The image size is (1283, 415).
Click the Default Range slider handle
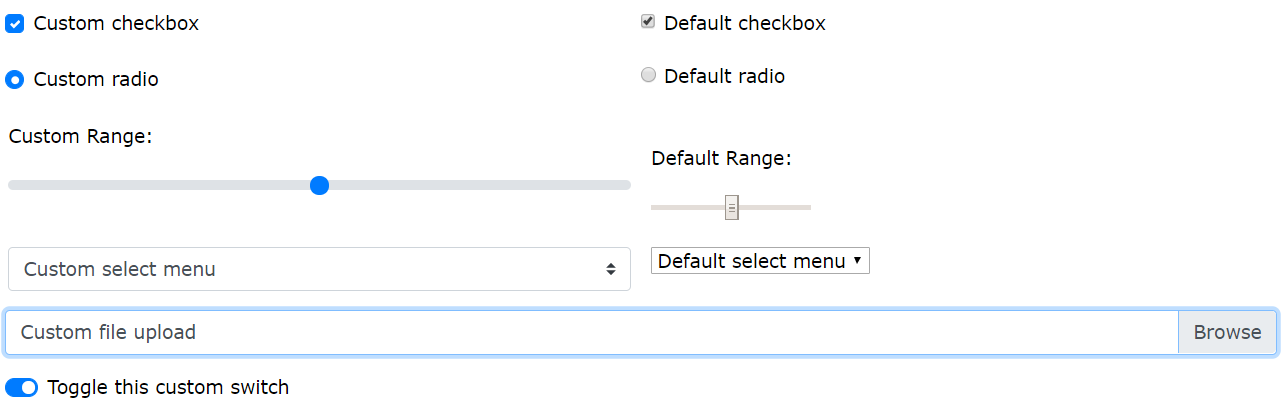click(732, 207)
